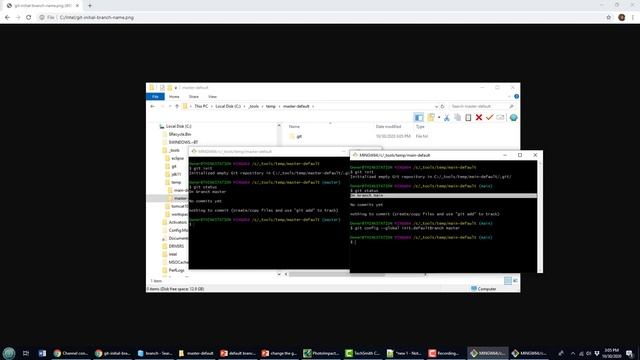Select the PerfLogs folder in the tree
The image size is (640, 360).
click(x=173, y=270)
